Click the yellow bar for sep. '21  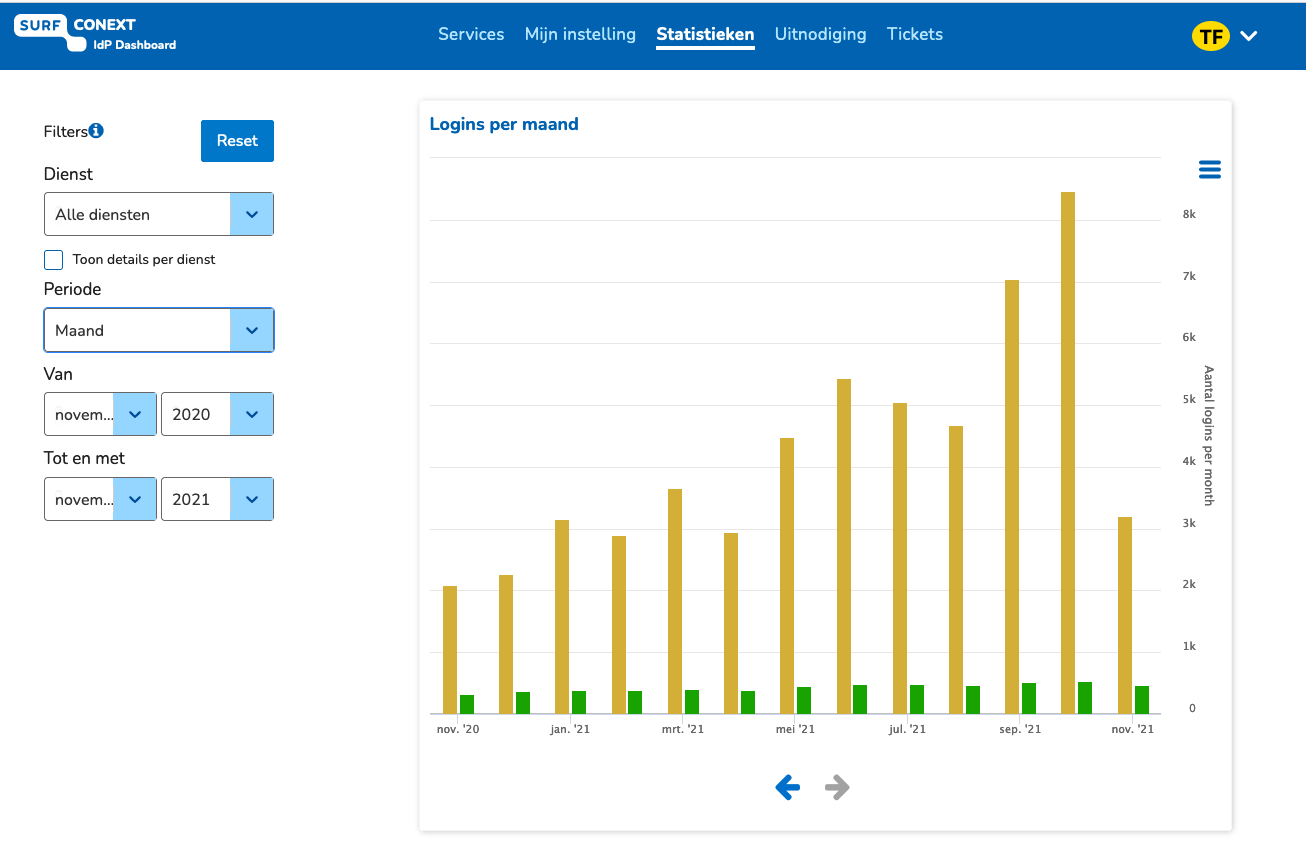click(x=1012, y=496)
